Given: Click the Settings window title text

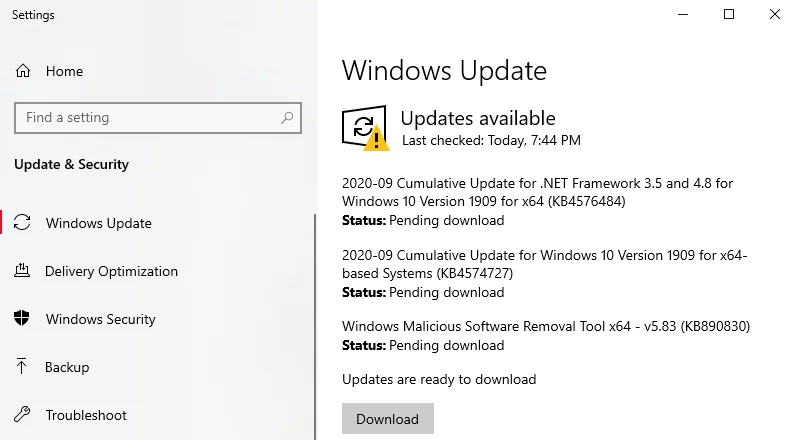Looking at the screenshot, I should pos(33,15).
